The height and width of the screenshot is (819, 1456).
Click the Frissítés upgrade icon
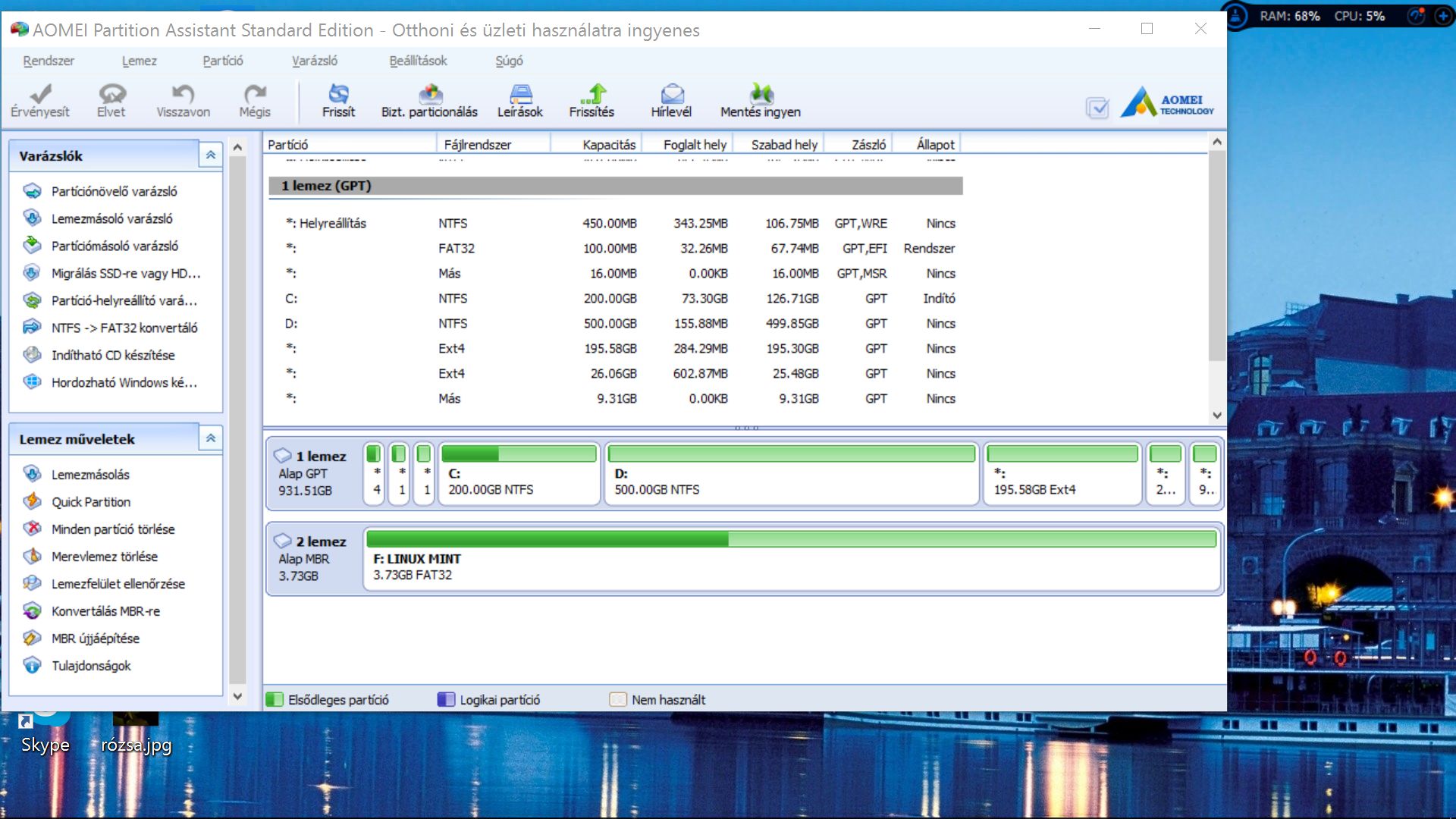point(591,101)
